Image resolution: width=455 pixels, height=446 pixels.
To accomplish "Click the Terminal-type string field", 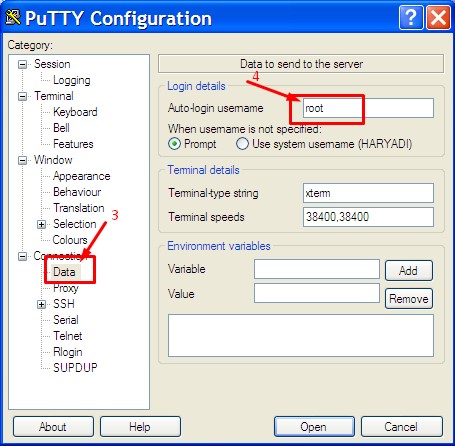I will (x=368, y=193).
